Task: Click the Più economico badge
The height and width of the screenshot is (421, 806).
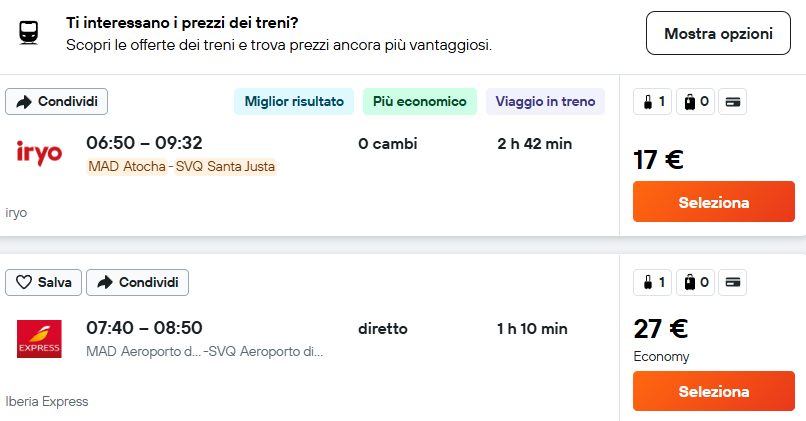Action: (x=420, y=101)
